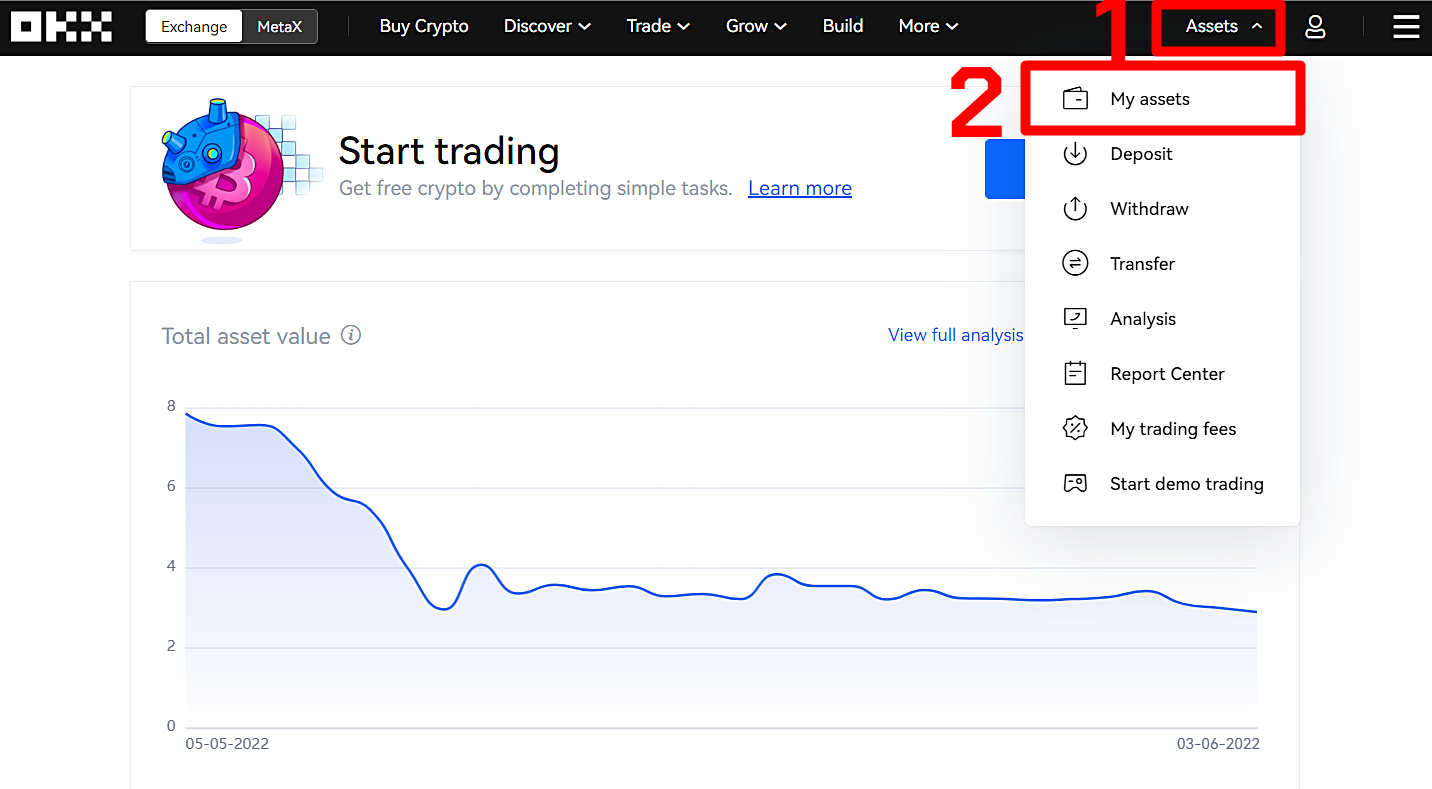Switch to MetaX mode
The height and width of the screenshot is (789, 1432).
click(279, 27)
